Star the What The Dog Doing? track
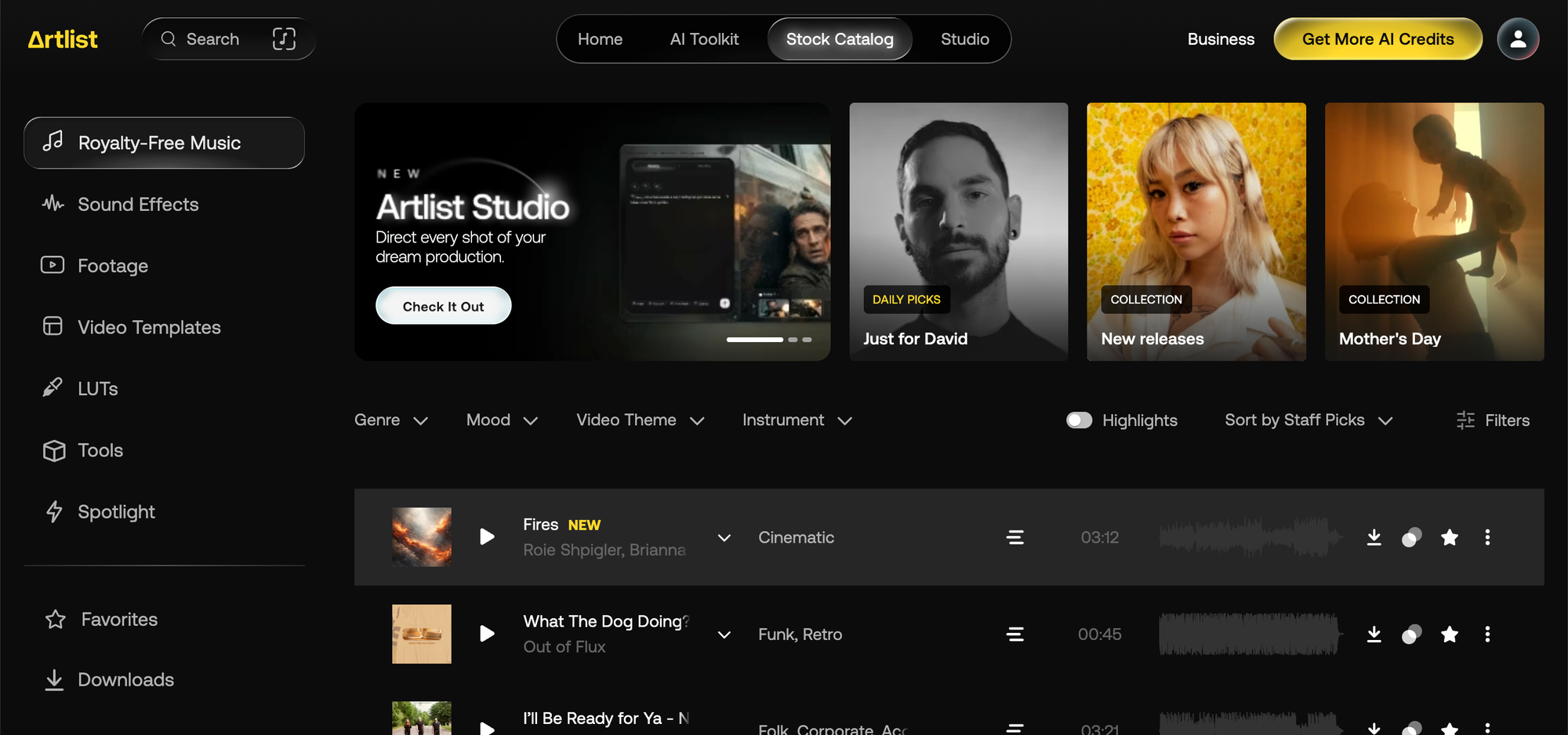This screenshot has height=735, width=1568. [x=1450, y=634]
